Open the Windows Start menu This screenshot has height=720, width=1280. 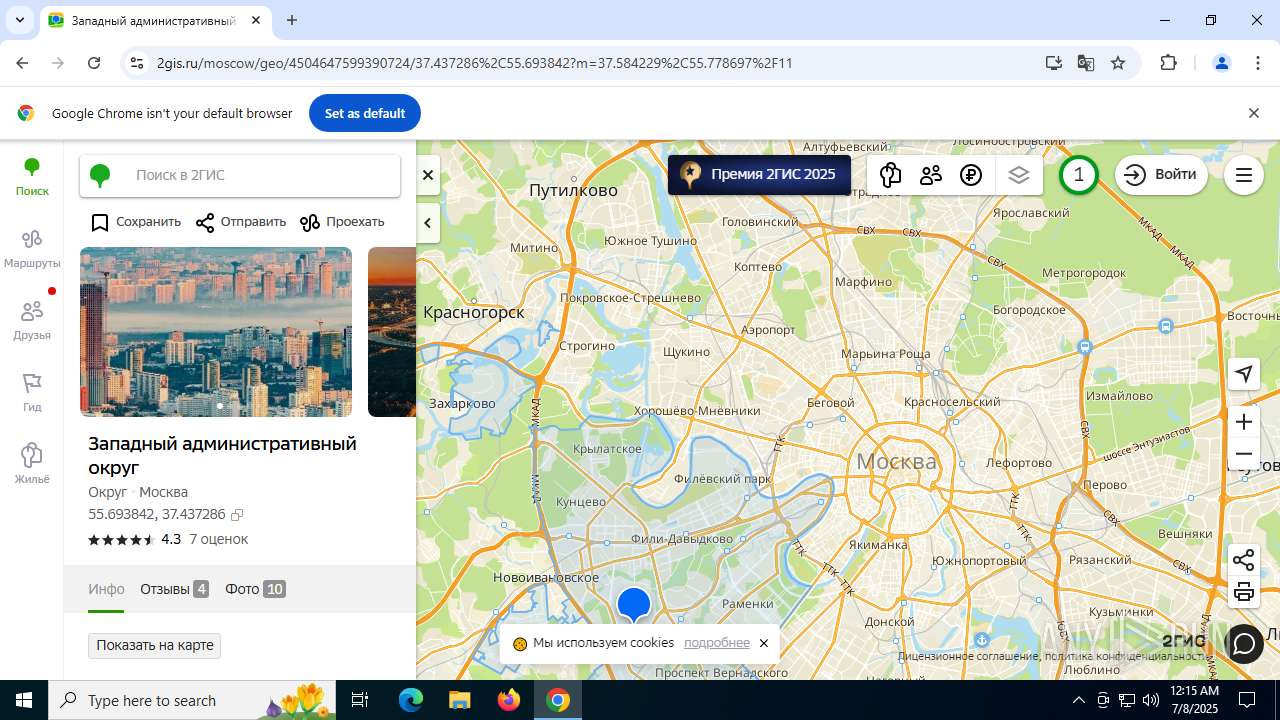click(x=24, y=700)
